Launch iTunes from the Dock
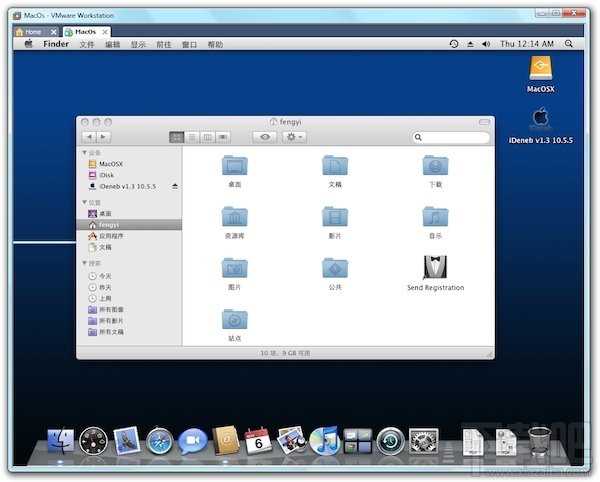Screen dimensions: 600x482 tap(323, 440)
